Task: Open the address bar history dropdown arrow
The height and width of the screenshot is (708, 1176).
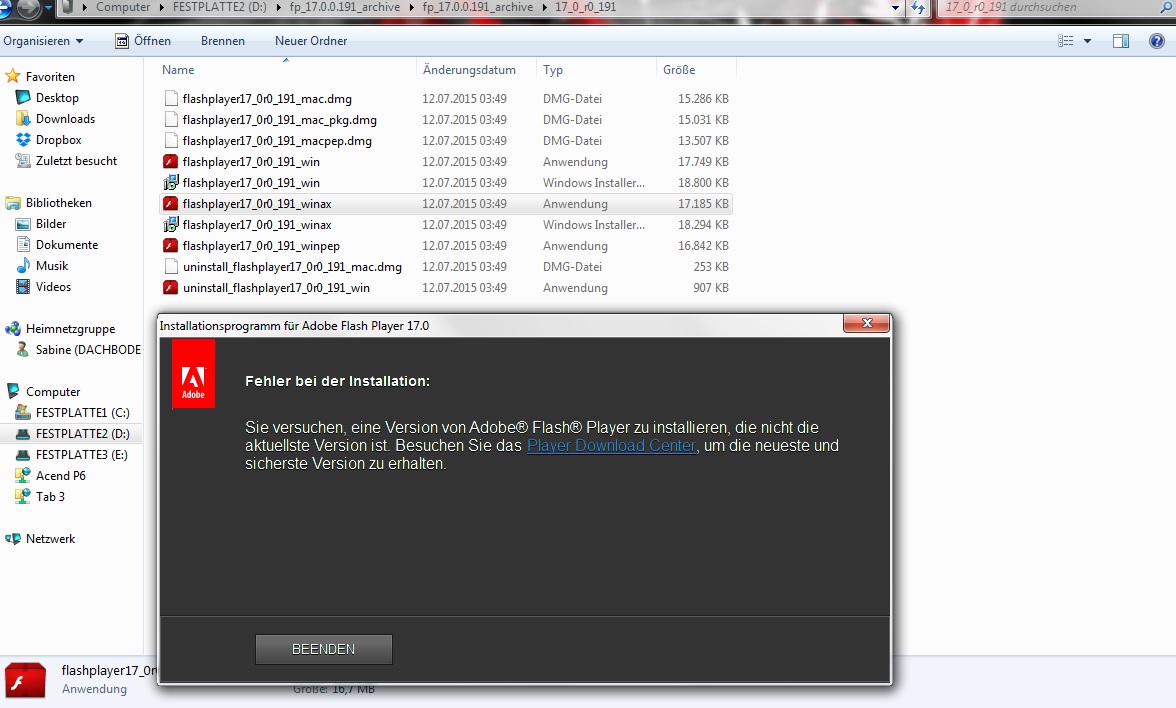Action: [x=896, y=8]
